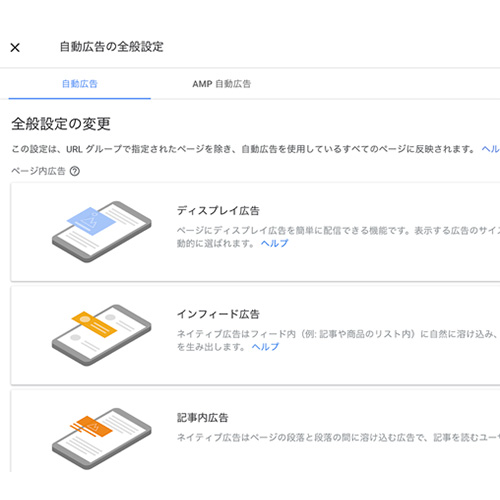This screenshot has height=500, width=500.
Task: Click the 自動広告の全般設定 title text
Action: click(x=112, y=47)
